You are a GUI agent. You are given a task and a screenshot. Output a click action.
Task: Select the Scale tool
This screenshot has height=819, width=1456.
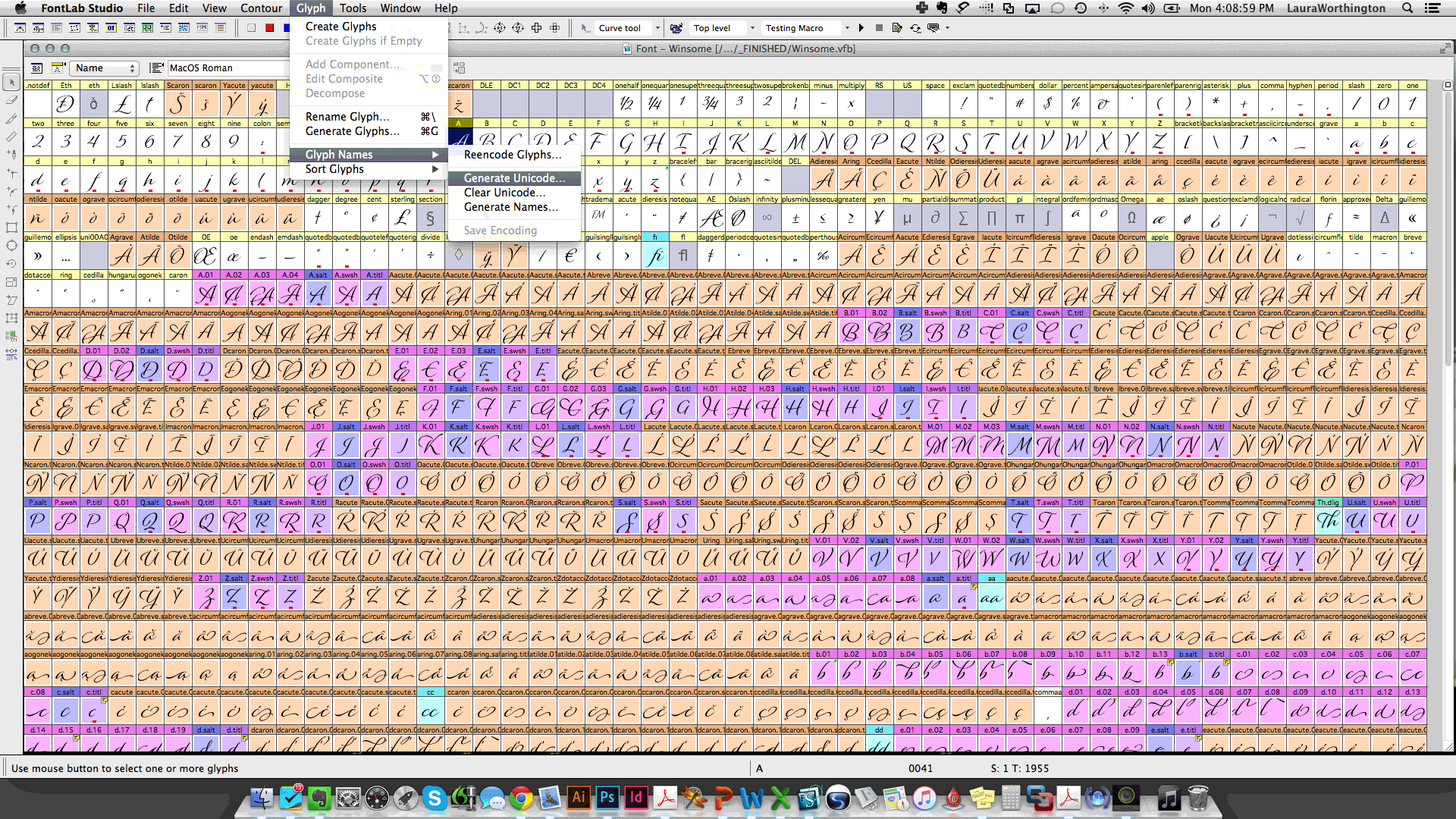(x=11, y=282)
